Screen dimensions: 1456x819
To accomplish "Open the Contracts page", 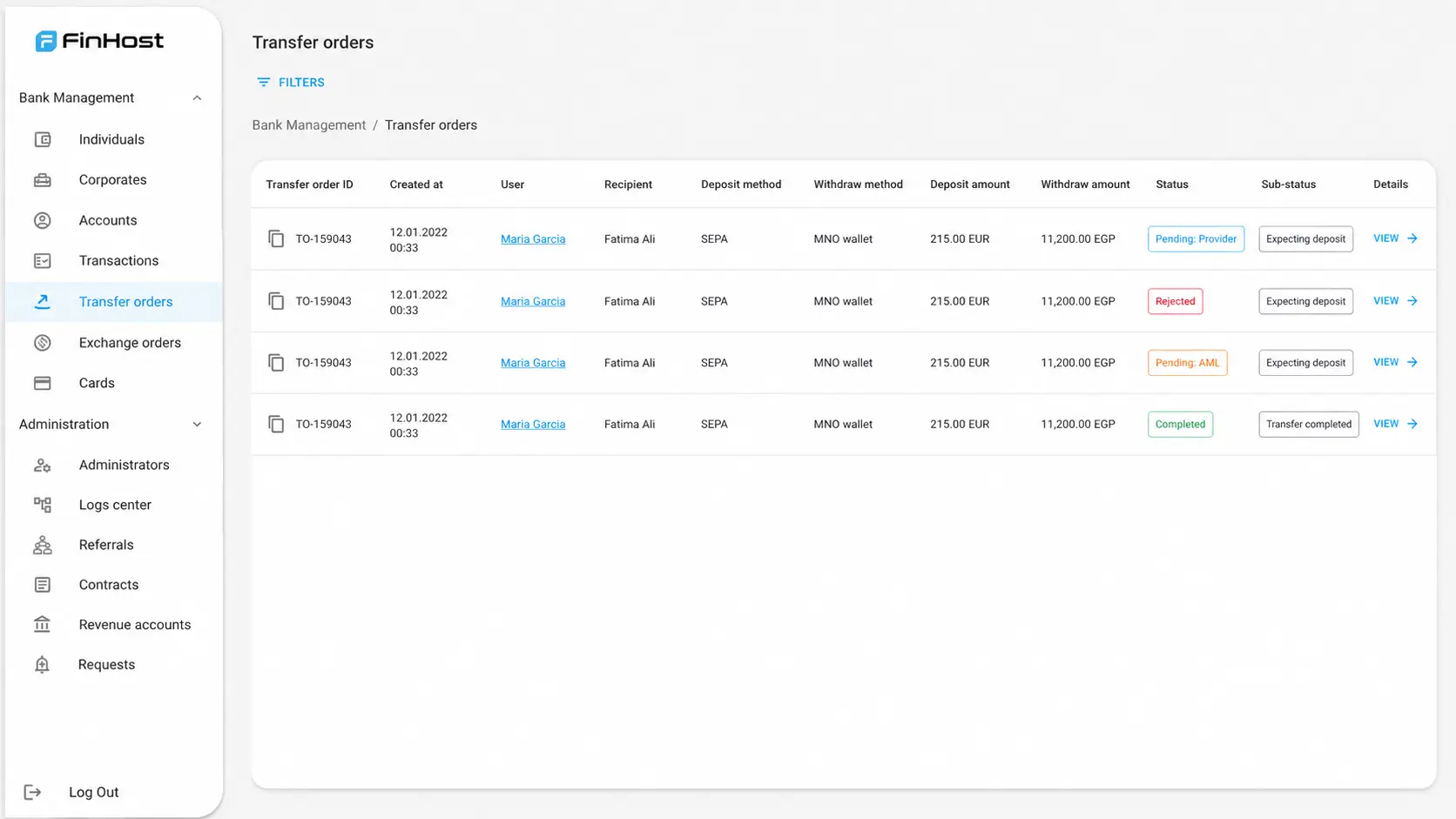I will [x=113, y=585].
